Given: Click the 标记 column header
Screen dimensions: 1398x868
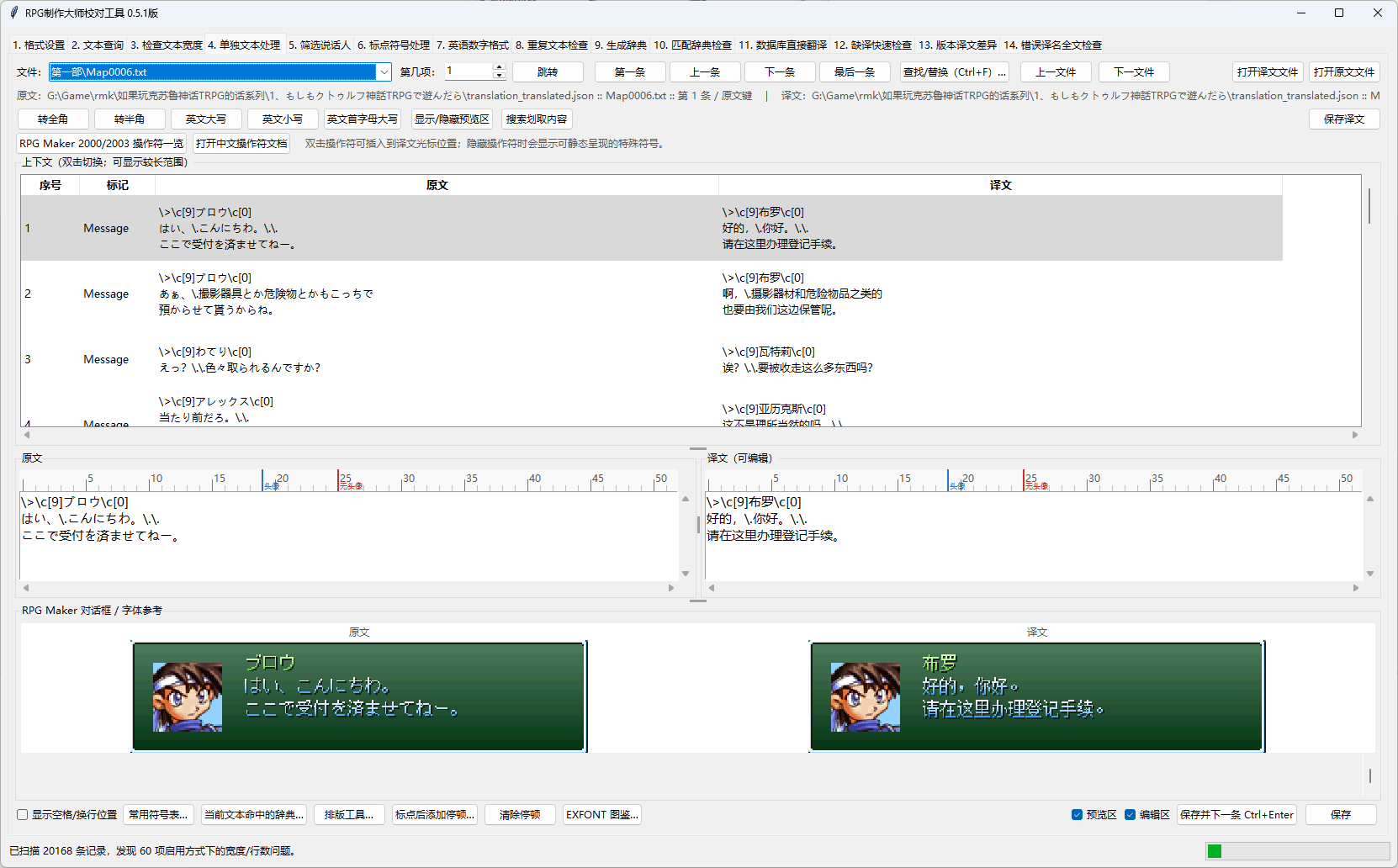Looking at the screenshot, I should [118, 185].
